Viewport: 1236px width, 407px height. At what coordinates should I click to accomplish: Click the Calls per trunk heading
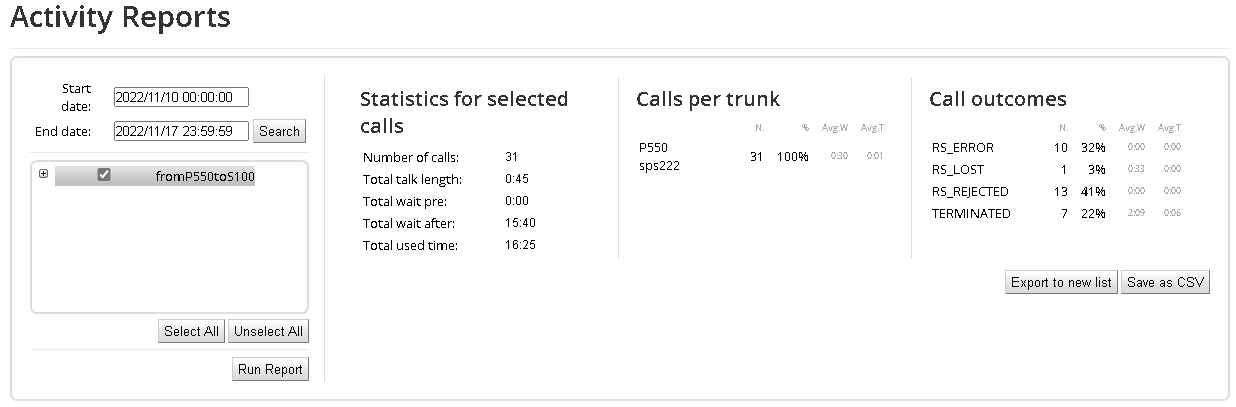click(x=708, y=99)
